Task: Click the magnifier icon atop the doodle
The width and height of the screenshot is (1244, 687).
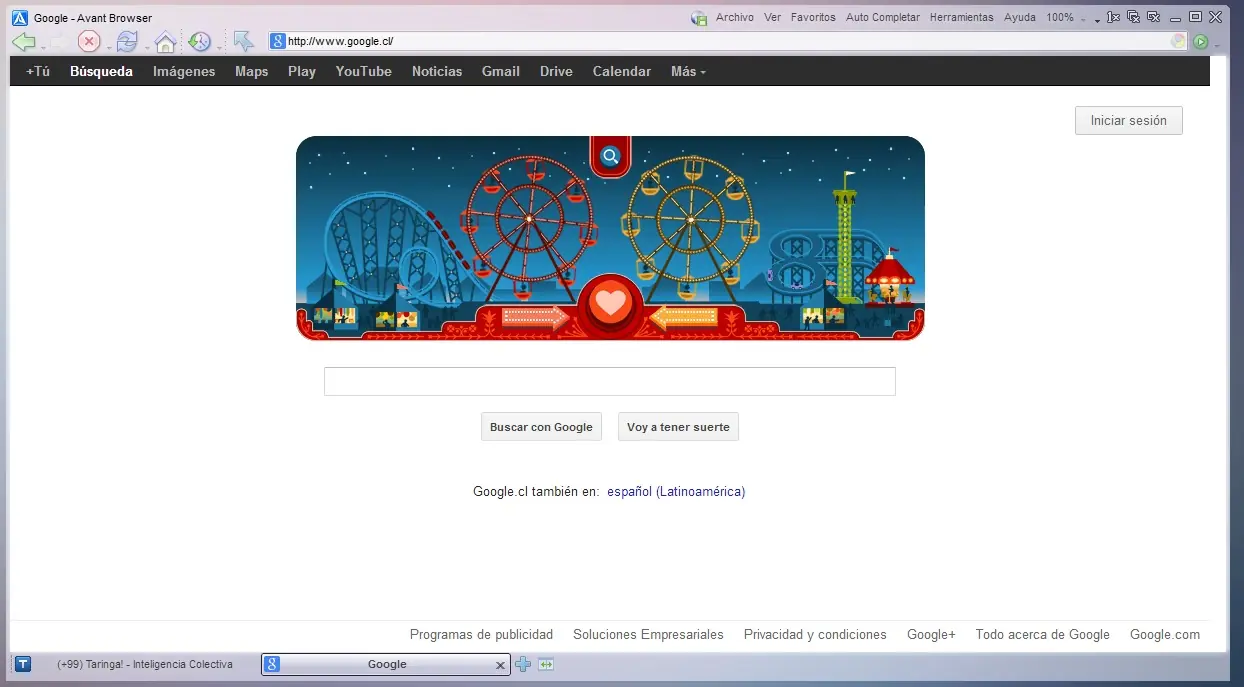Action: (610, 156)
